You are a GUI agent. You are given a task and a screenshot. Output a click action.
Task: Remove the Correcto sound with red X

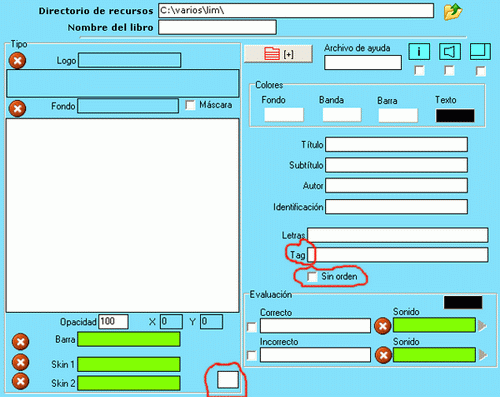point(383,326)
